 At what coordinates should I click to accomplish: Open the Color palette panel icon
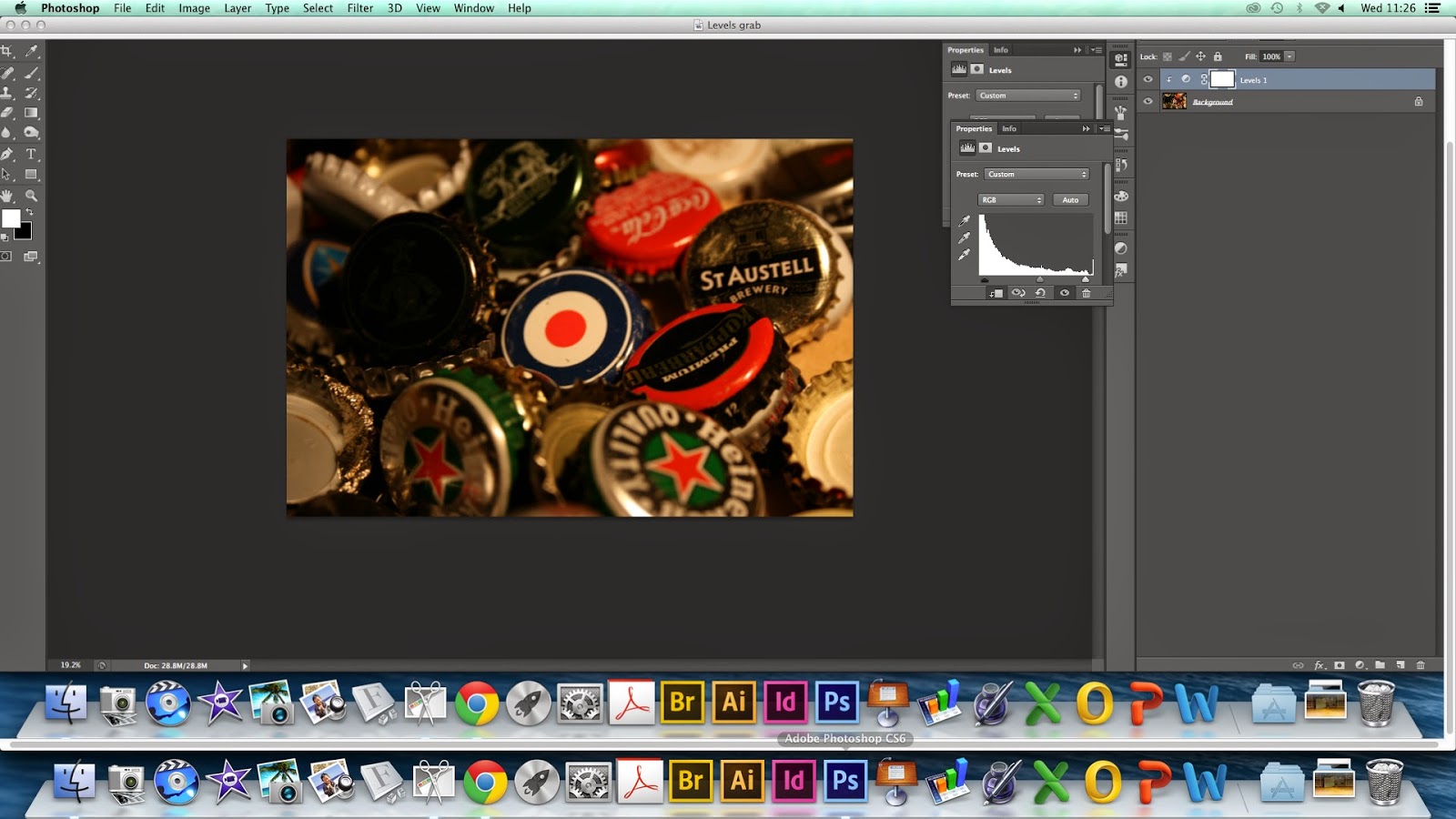[x=1121, y=196]
